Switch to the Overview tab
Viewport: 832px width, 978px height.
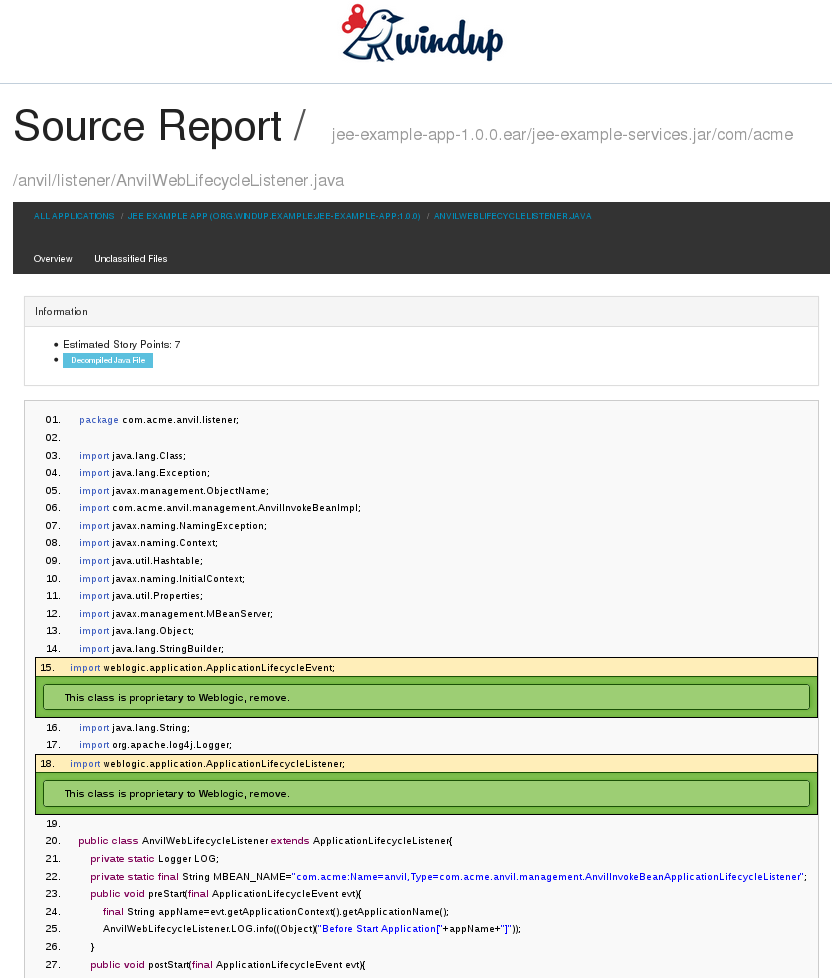[x=53, y=259]
